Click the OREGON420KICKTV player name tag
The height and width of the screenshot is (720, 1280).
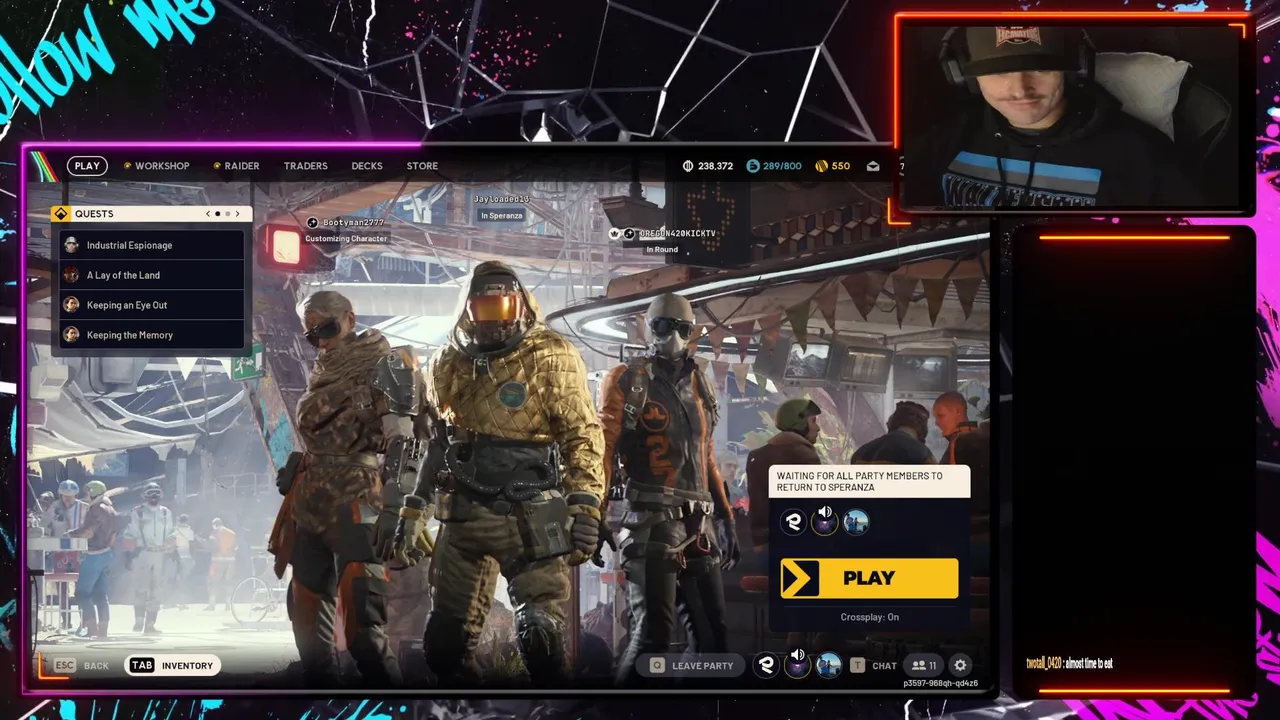tap(678, 233)
